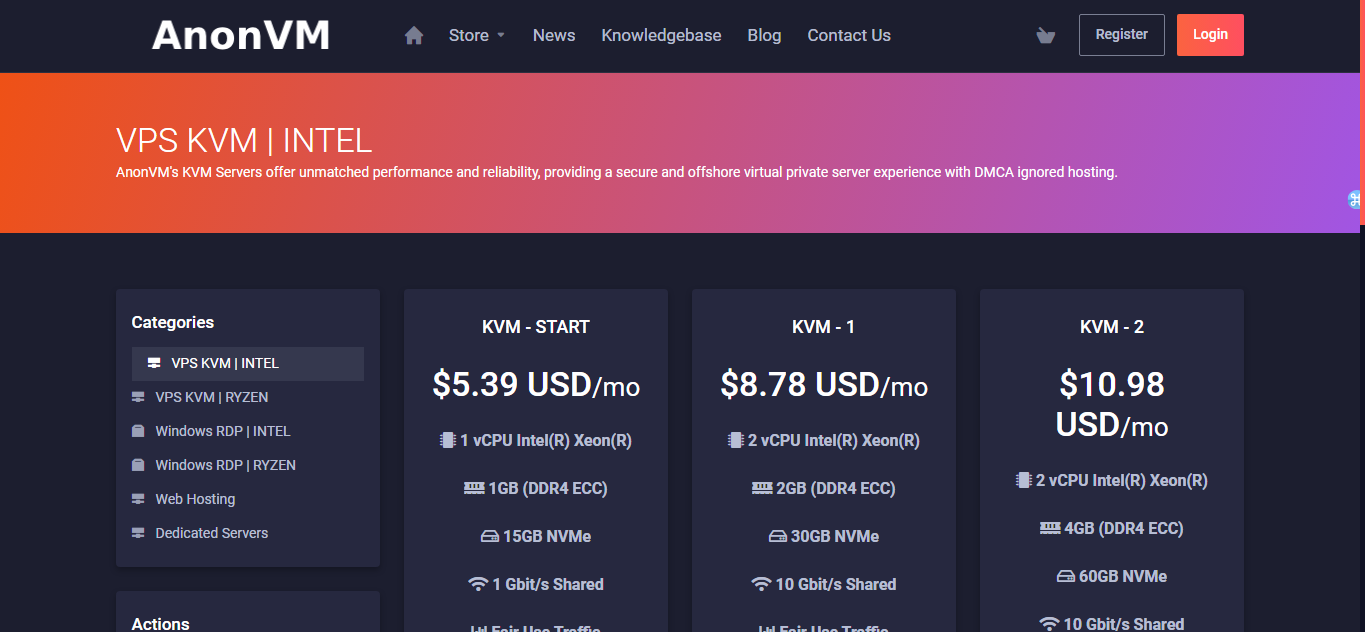
Task: Click drive icon next to 15GB NVMe
Action: pyautogui.click(x=489, y=537)
